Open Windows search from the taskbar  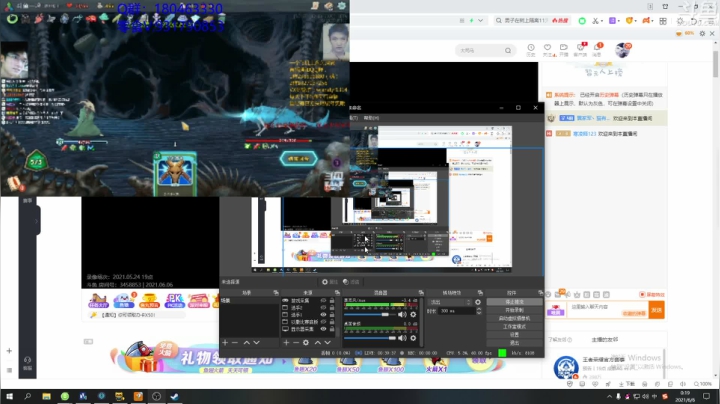(28, 396)
